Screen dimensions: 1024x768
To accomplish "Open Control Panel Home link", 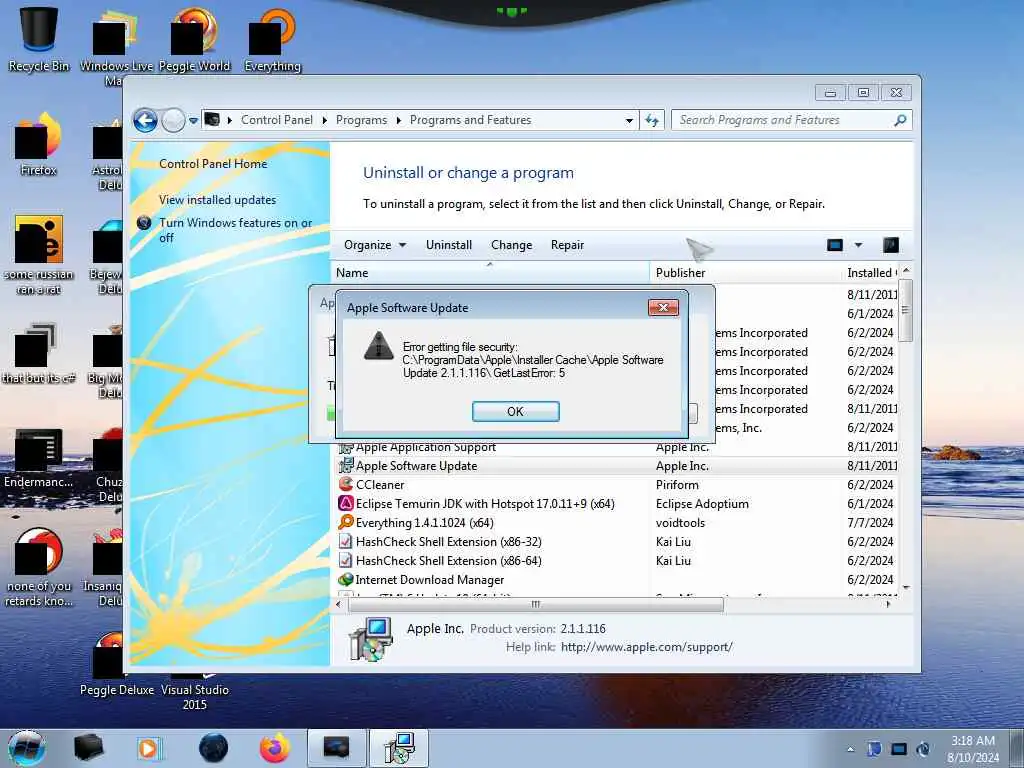I will click(213, 164).
